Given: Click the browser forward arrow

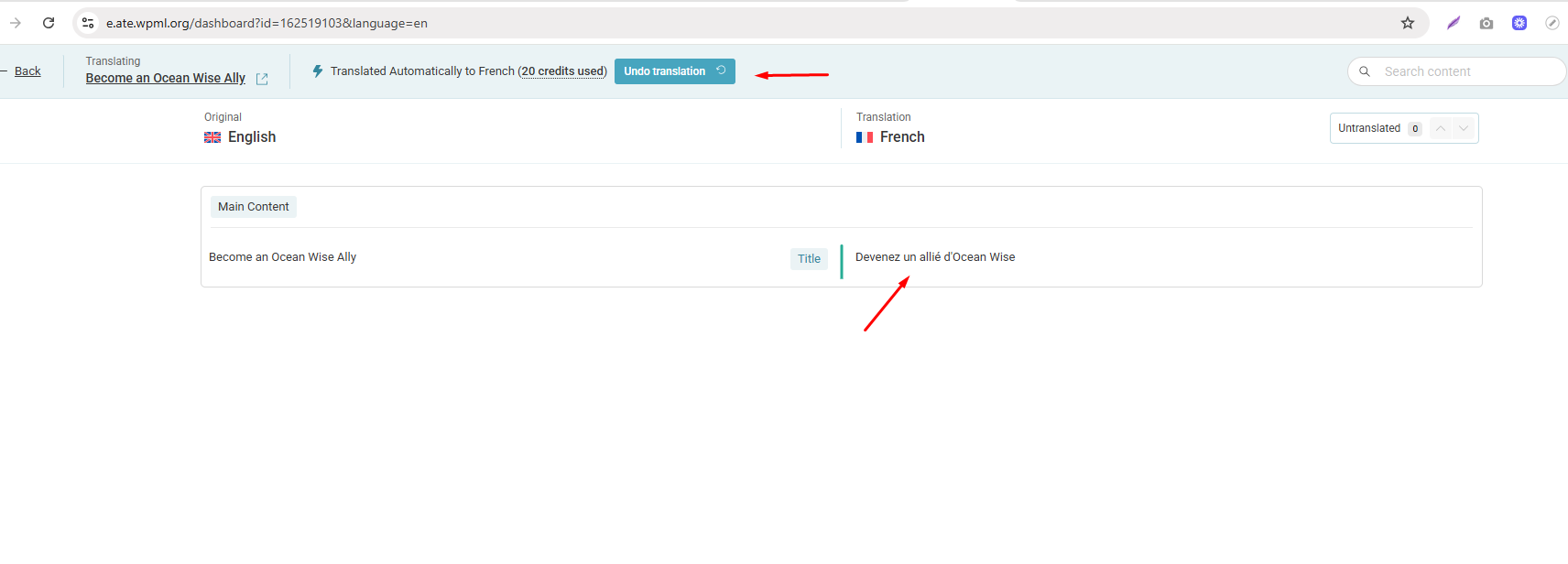Looking at the screenshot, I should 16,23.
